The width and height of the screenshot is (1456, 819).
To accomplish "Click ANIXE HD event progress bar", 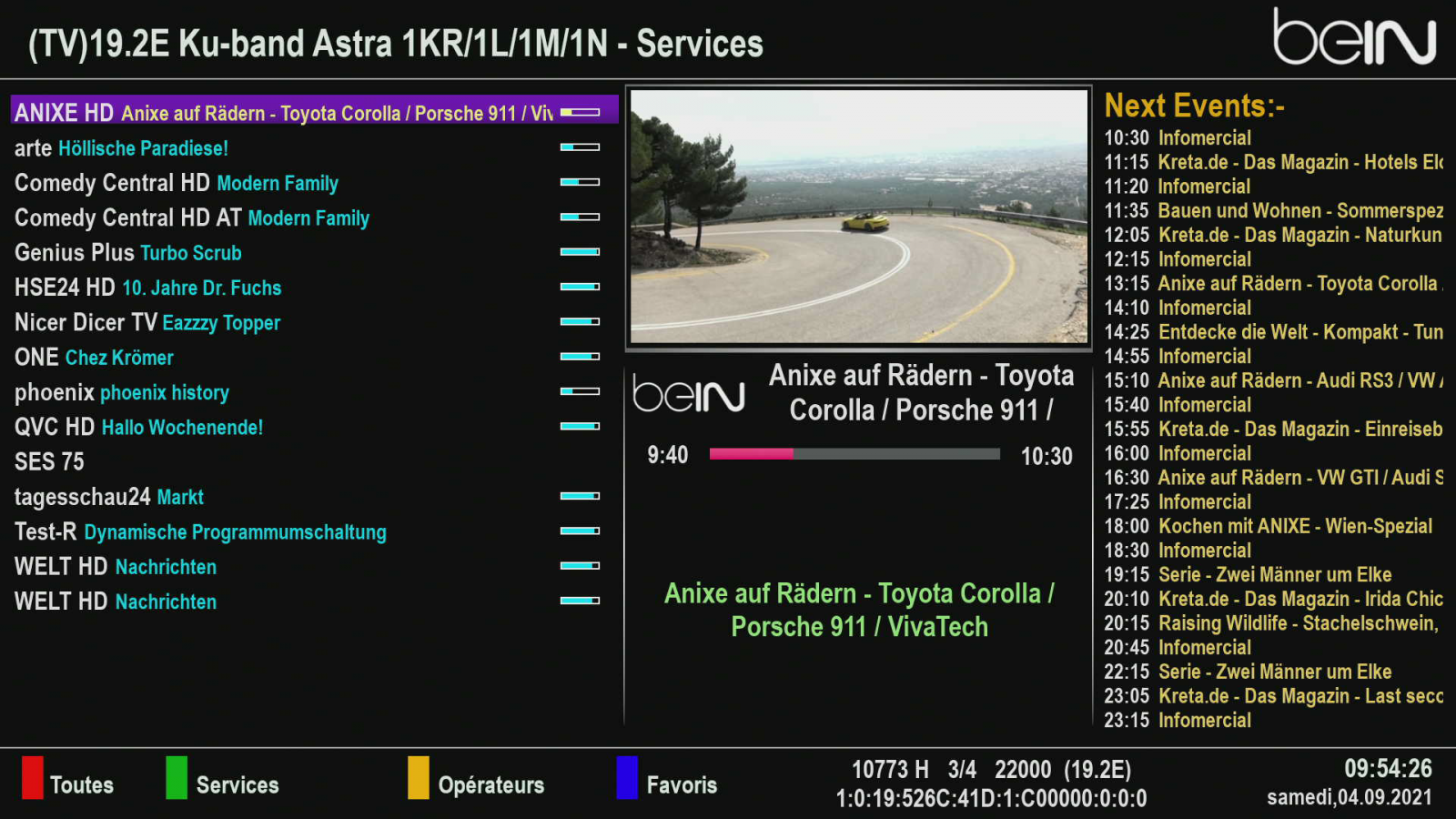I will click(x=580, y=112).
